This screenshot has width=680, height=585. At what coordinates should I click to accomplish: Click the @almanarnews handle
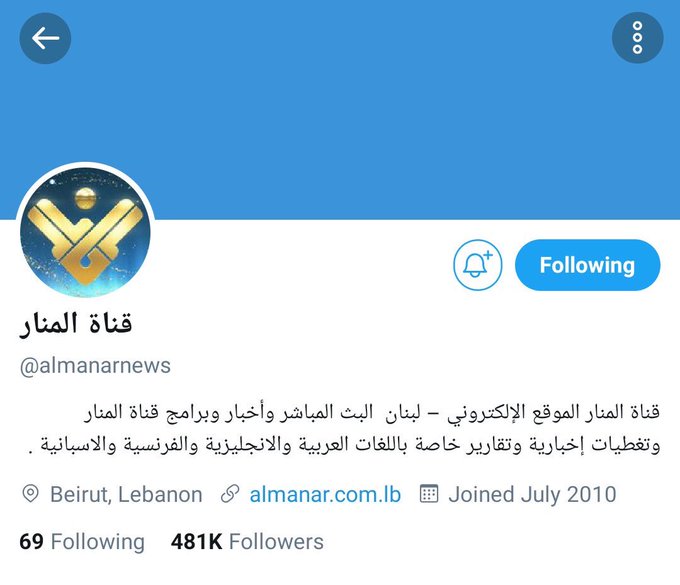95,366
